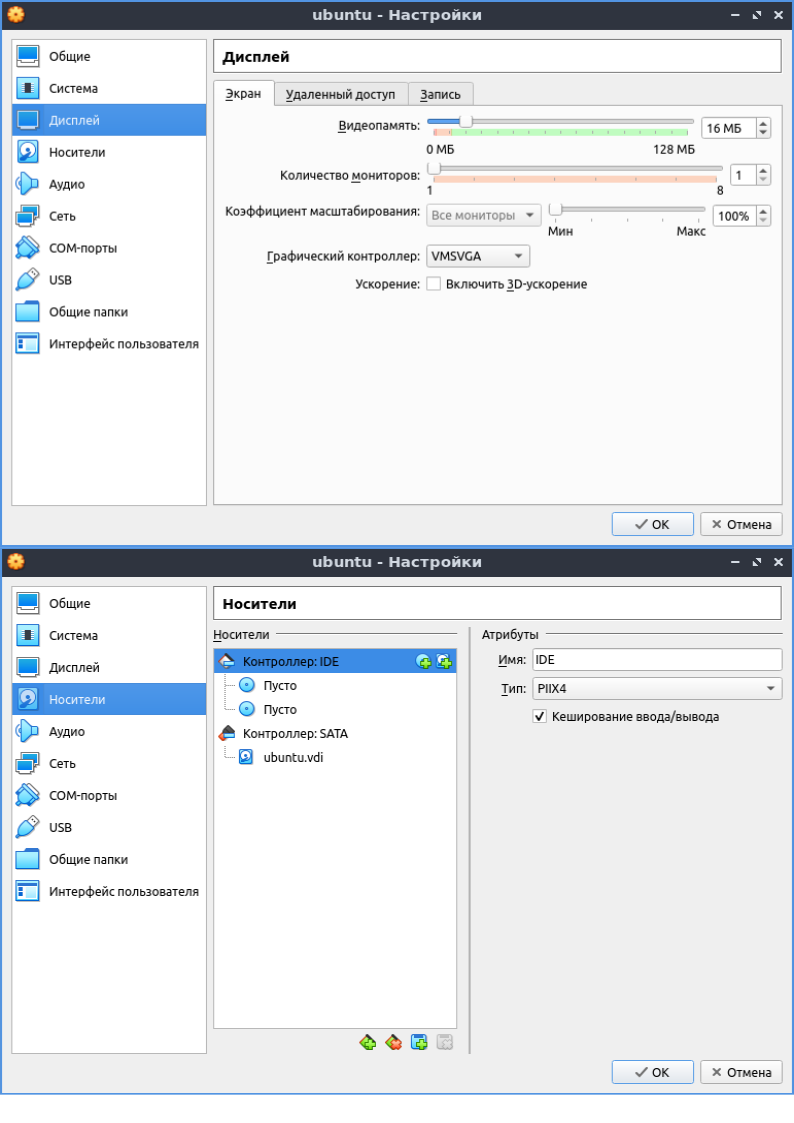The image size is (794, 1123).
Task: Click OK in the Носители window
Action: pyautogui.click(x=652, y=1072)
